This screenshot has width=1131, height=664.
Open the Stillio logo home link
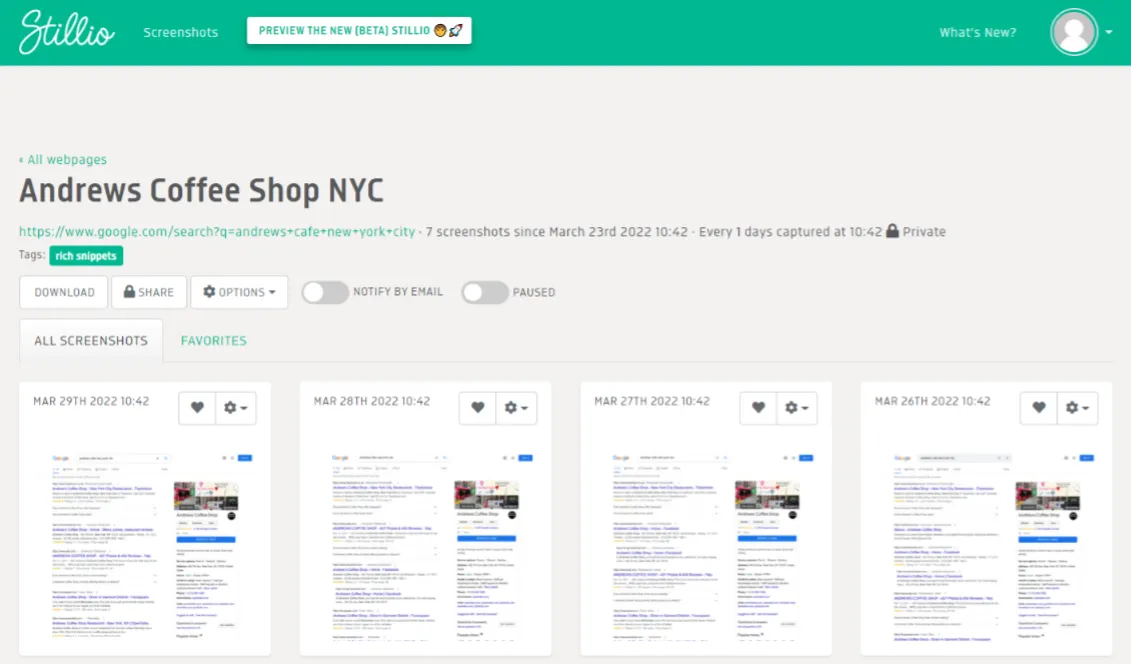coord(66,32)
